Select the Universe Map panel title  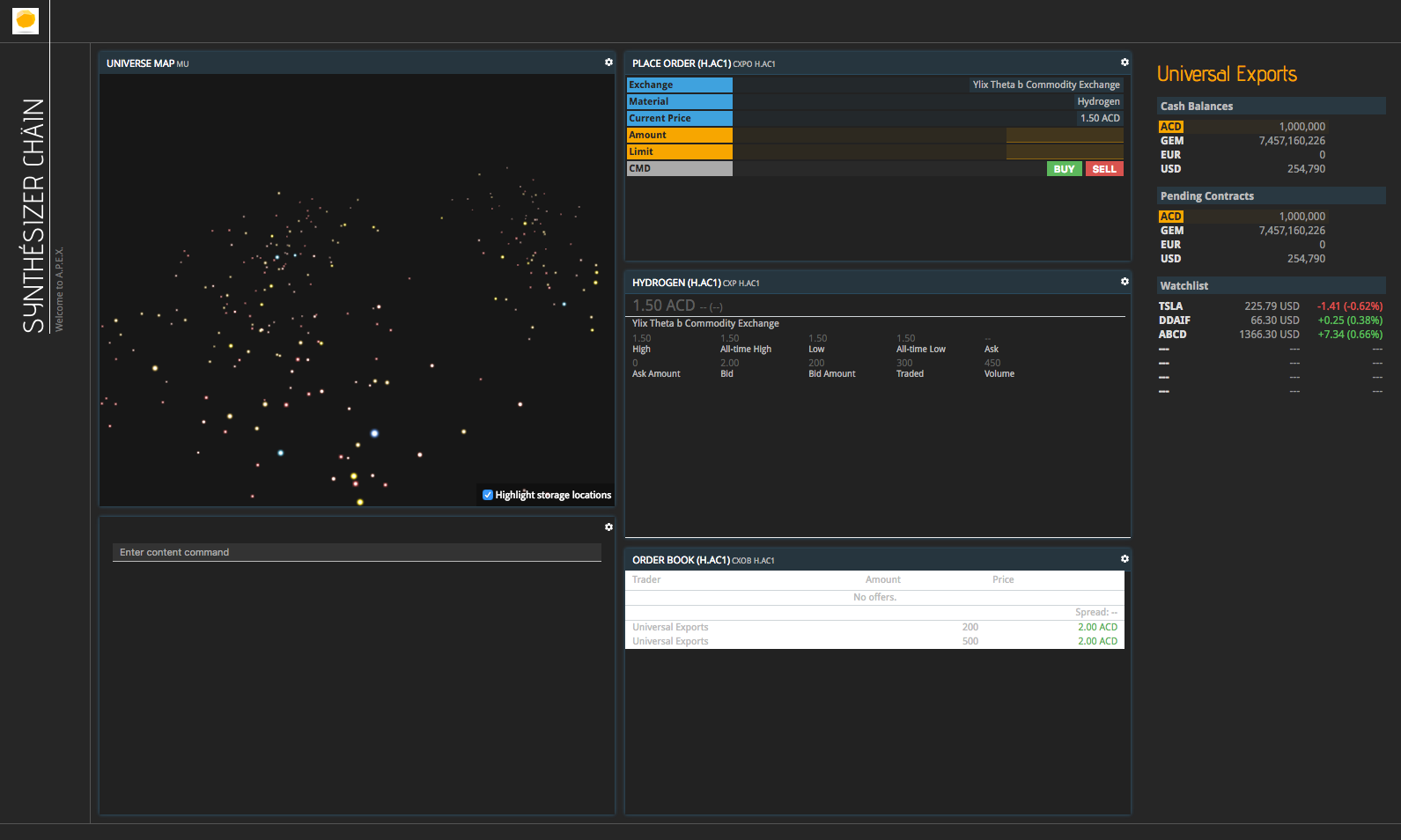coord(140,63)
